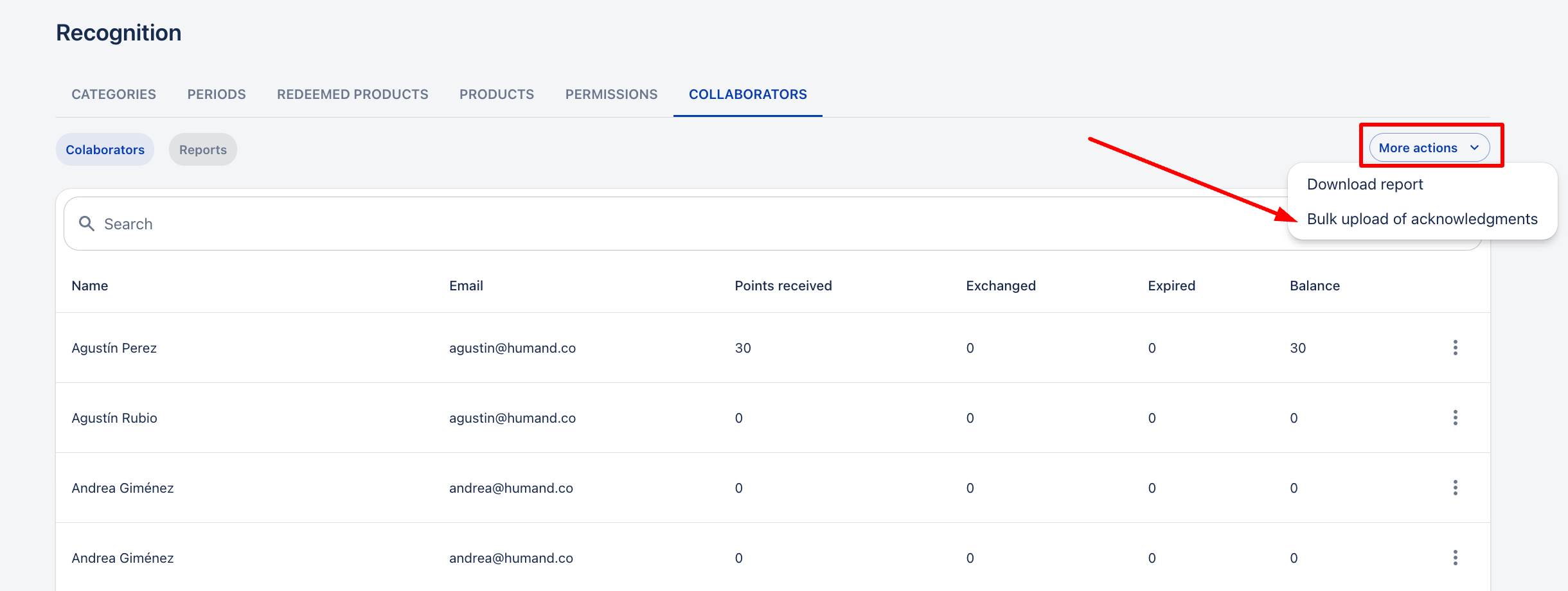Go to the Redeemed Products tab

click(x=352, y=94)
